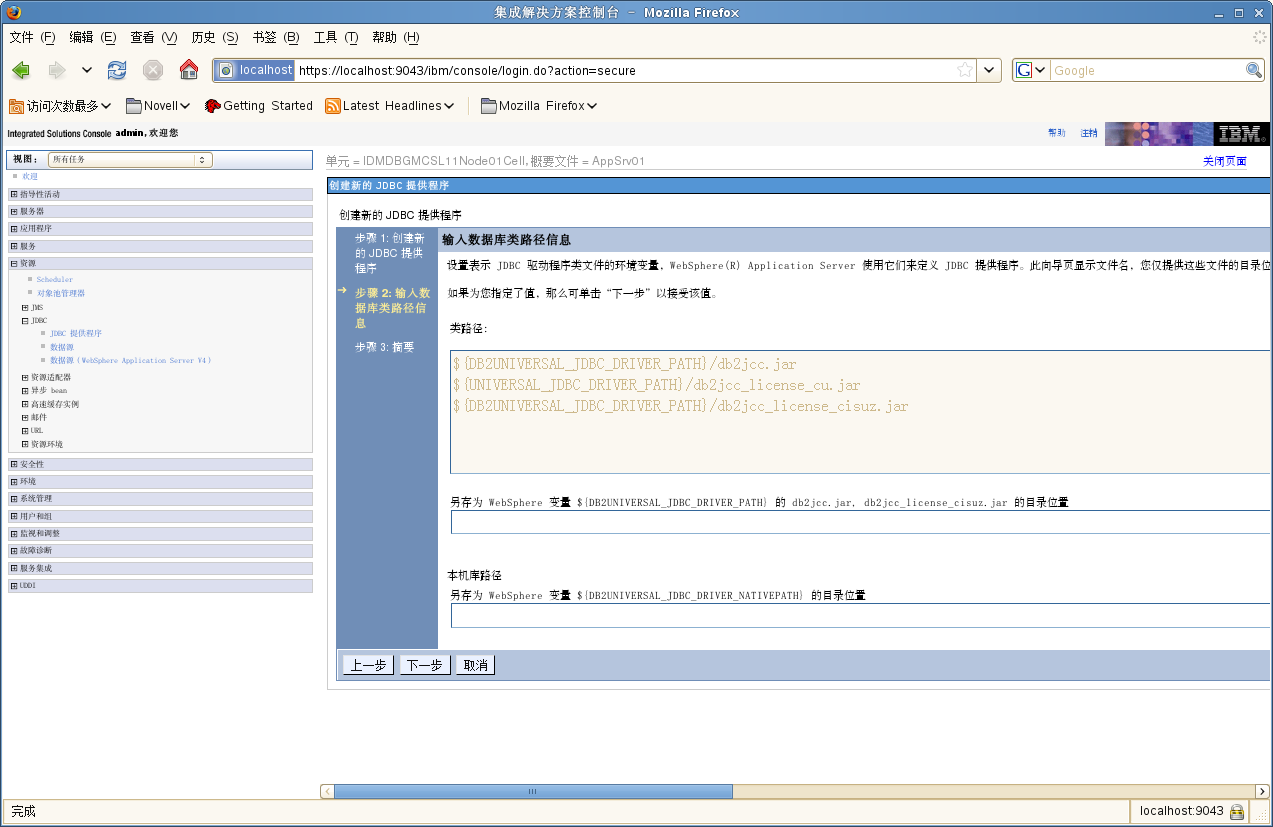Click the 下一步 button

pos(425,665)
